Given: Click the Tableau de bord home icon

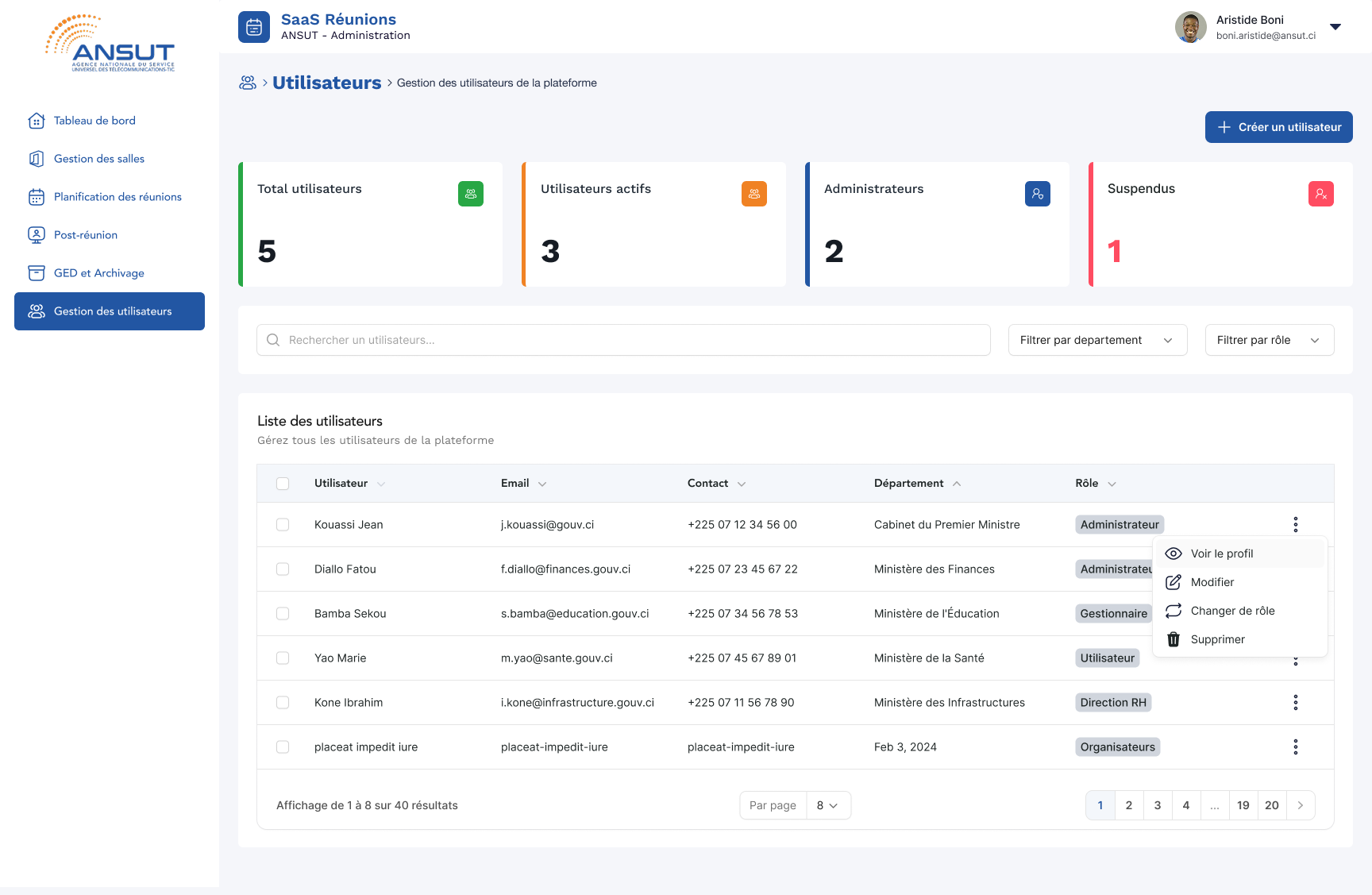Looking at the screenshot, I should (x=37, y=121).
